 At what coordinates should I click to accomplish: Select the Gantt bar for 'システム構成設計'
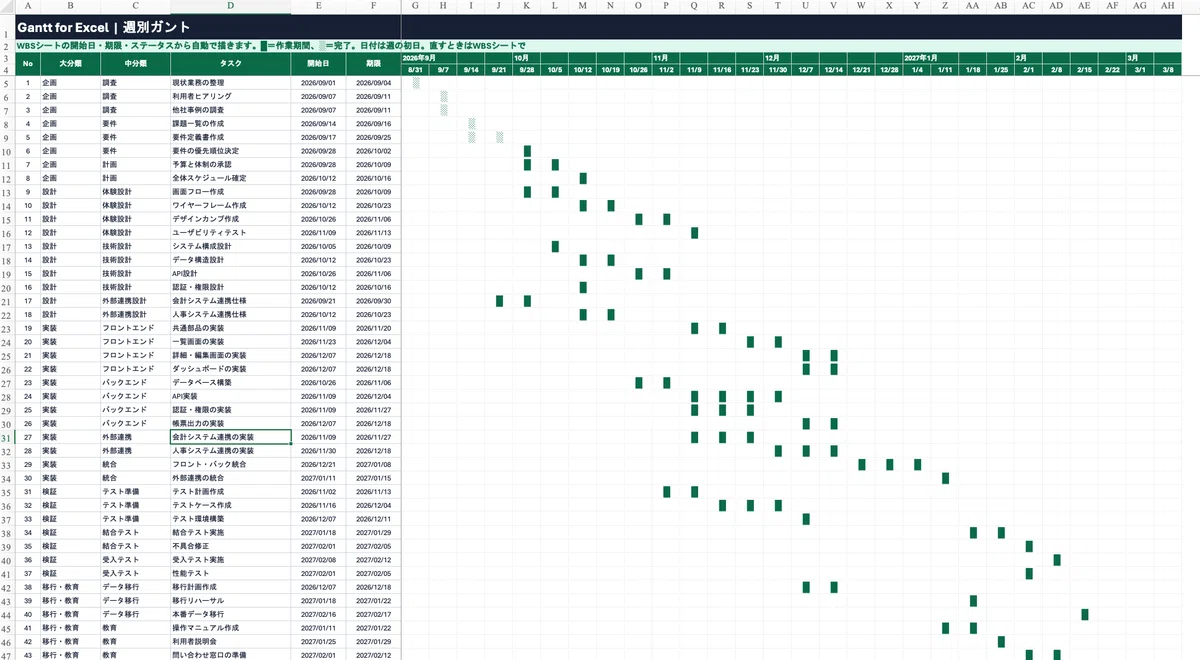coord(555,246)
